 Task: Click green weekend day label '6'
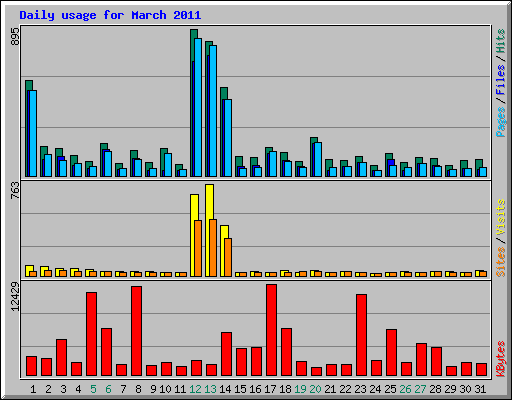(108, 389)
